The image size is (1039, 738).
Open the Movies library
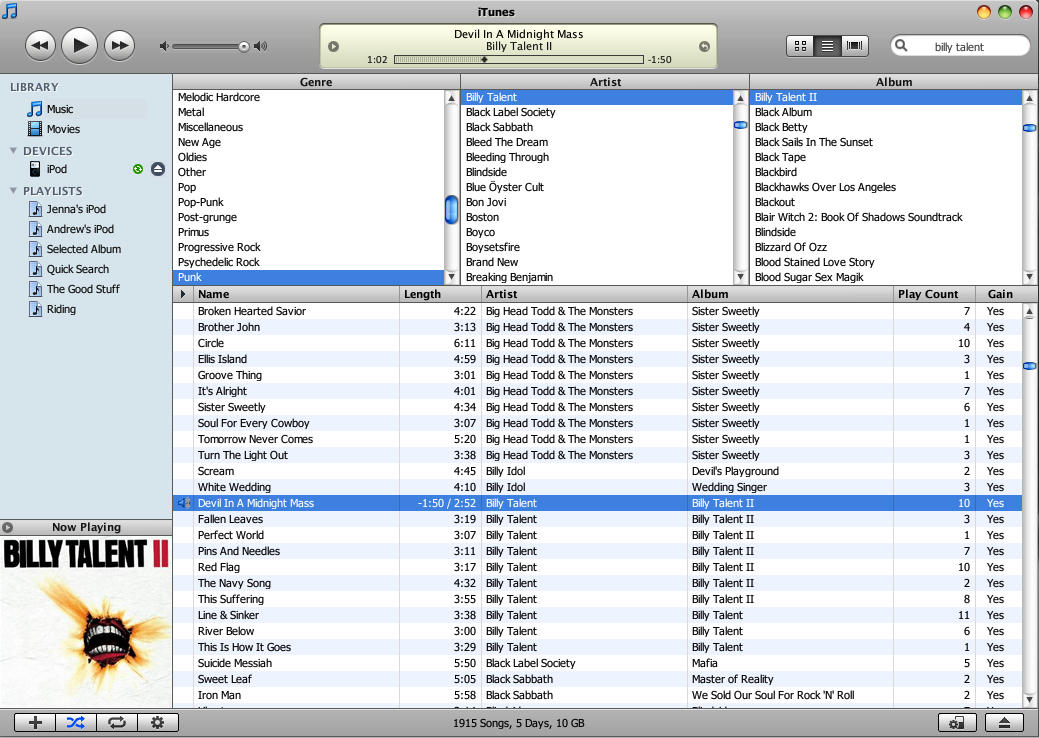tap(63, 129)
